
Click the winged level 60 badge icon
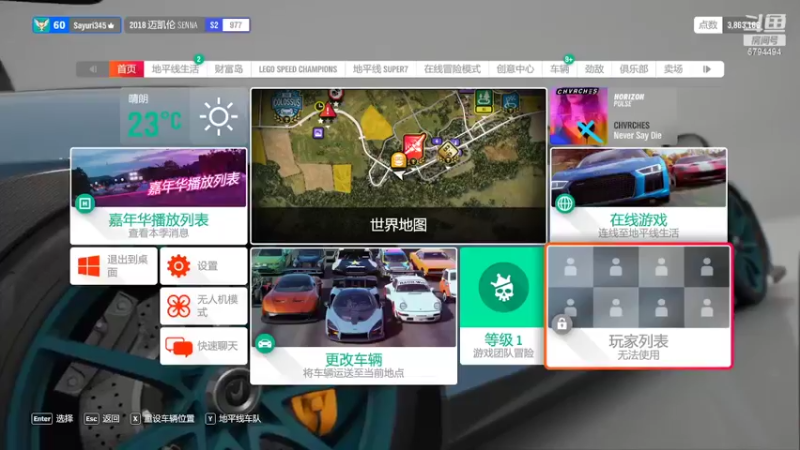point(41,25)
